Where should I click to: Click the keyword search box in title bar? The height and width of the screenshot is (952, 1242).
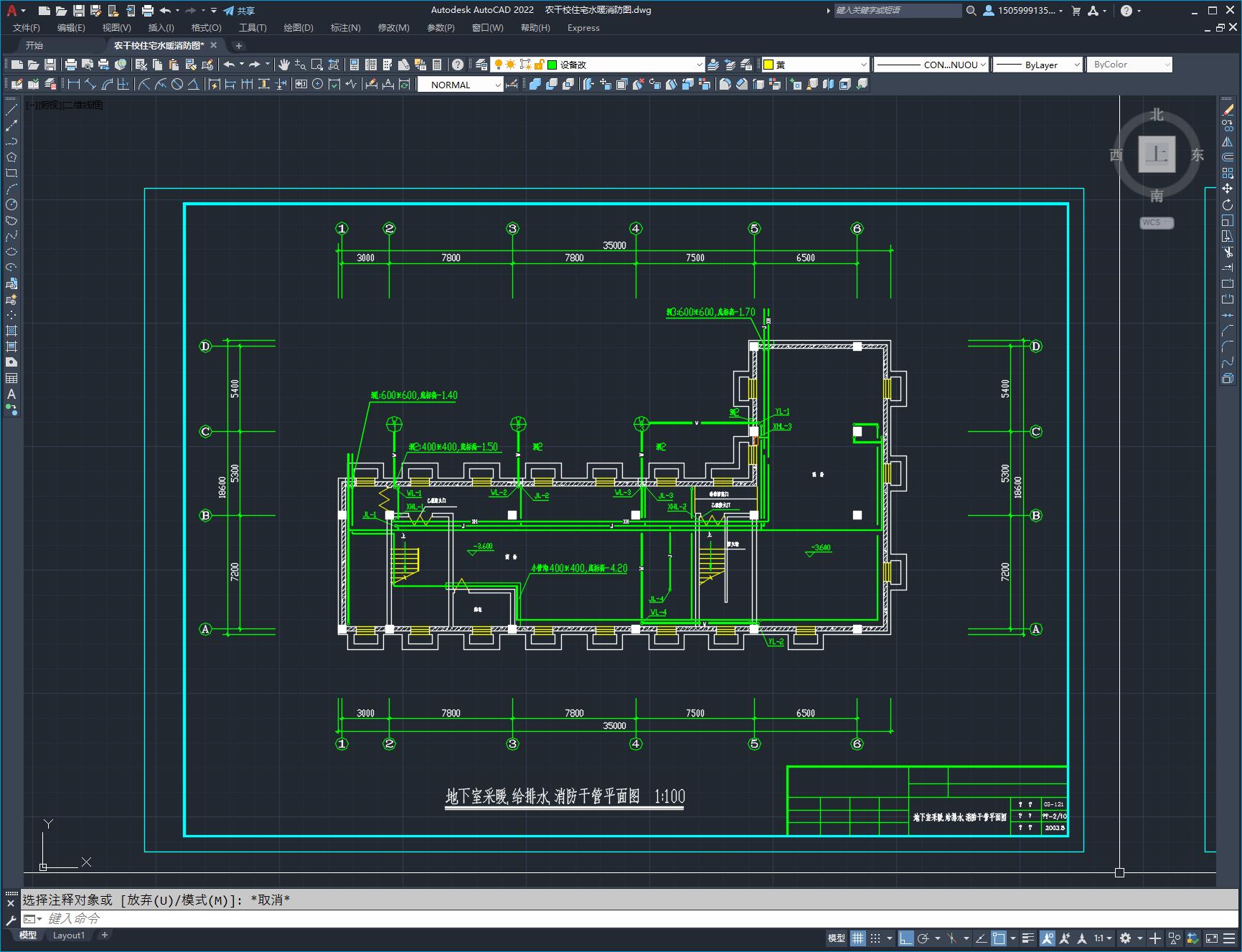(x=898, y=11)
